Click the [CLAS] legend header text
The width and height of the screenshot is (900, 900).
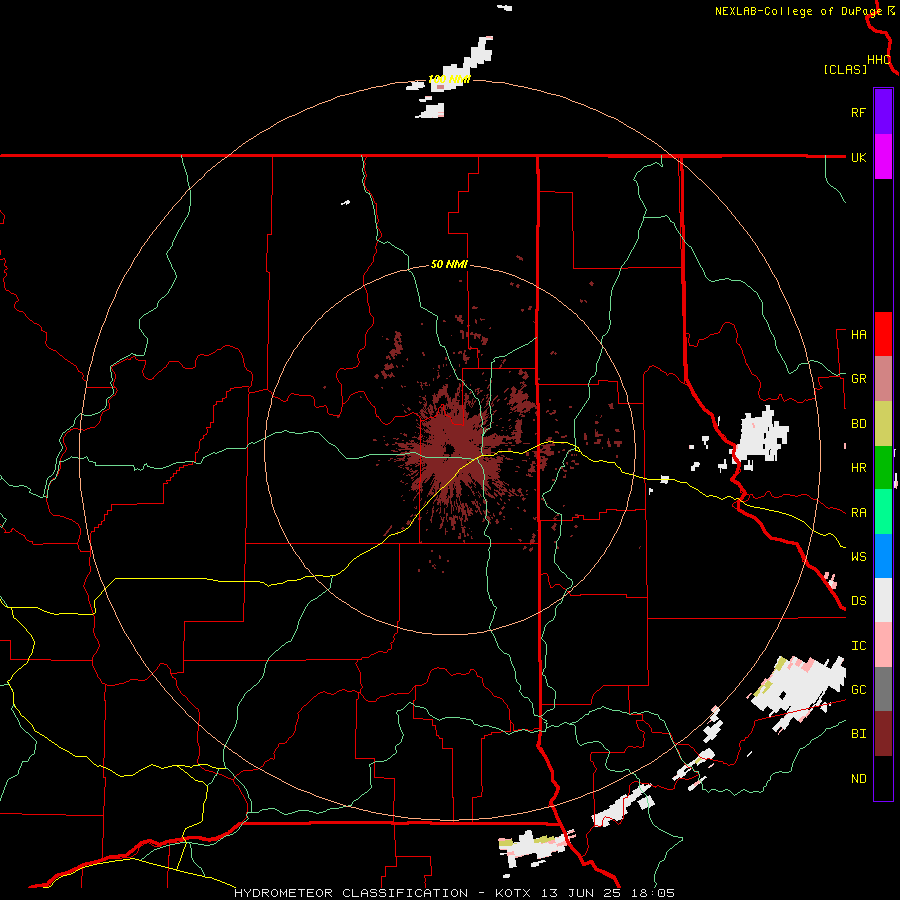click(845, 70)
